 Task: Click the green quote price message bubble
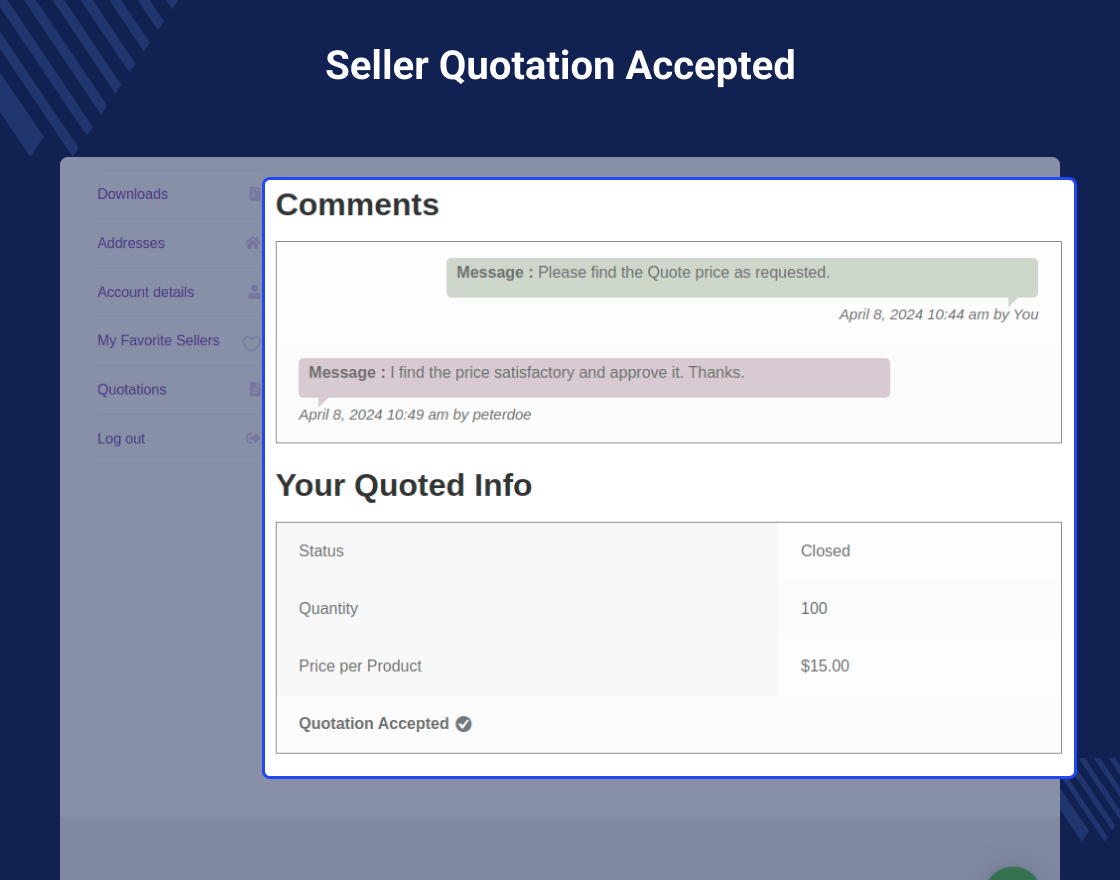click(x=741, y=277)
